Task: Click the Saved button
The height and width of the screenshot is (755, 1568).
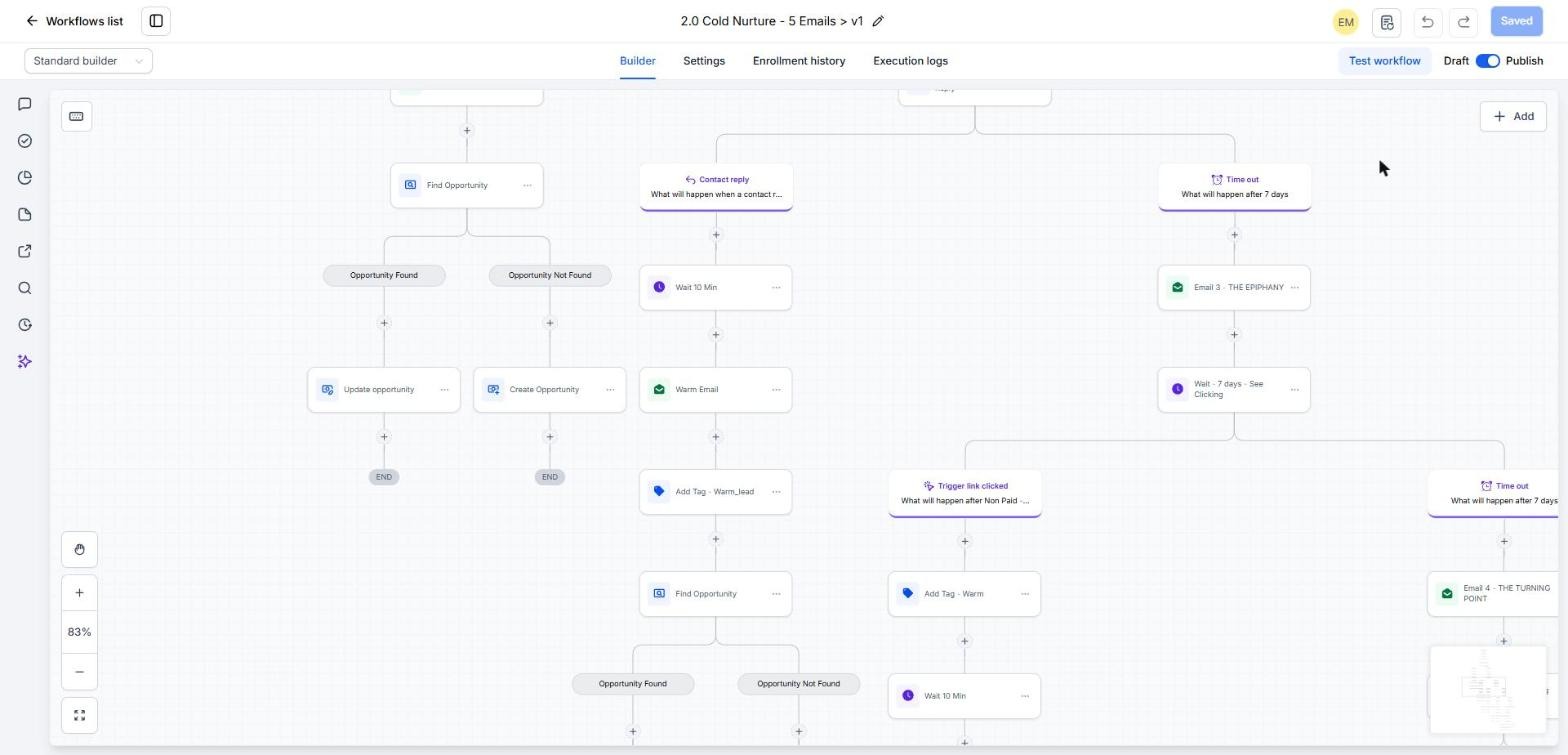Action: pyautogui.click(x=1516, y=21)
